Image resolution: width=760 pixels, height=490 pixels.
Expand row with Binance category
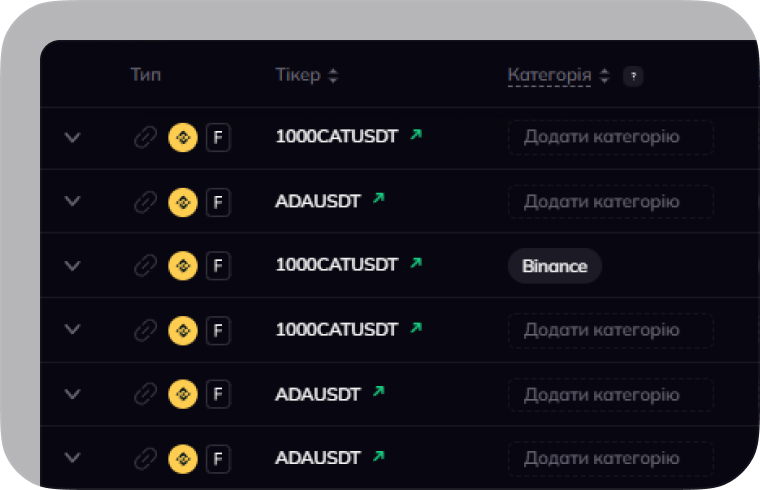click(x=72, y=265)
